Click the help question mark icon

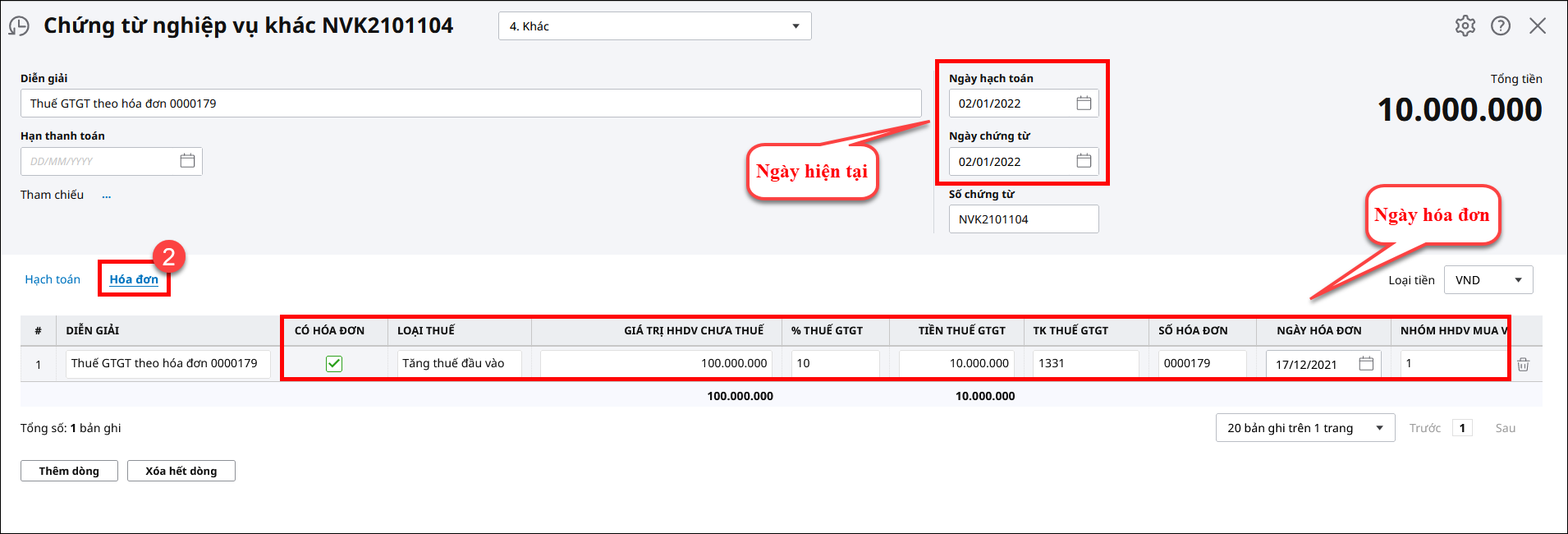pyautogui.click(x=1501, y=26)
